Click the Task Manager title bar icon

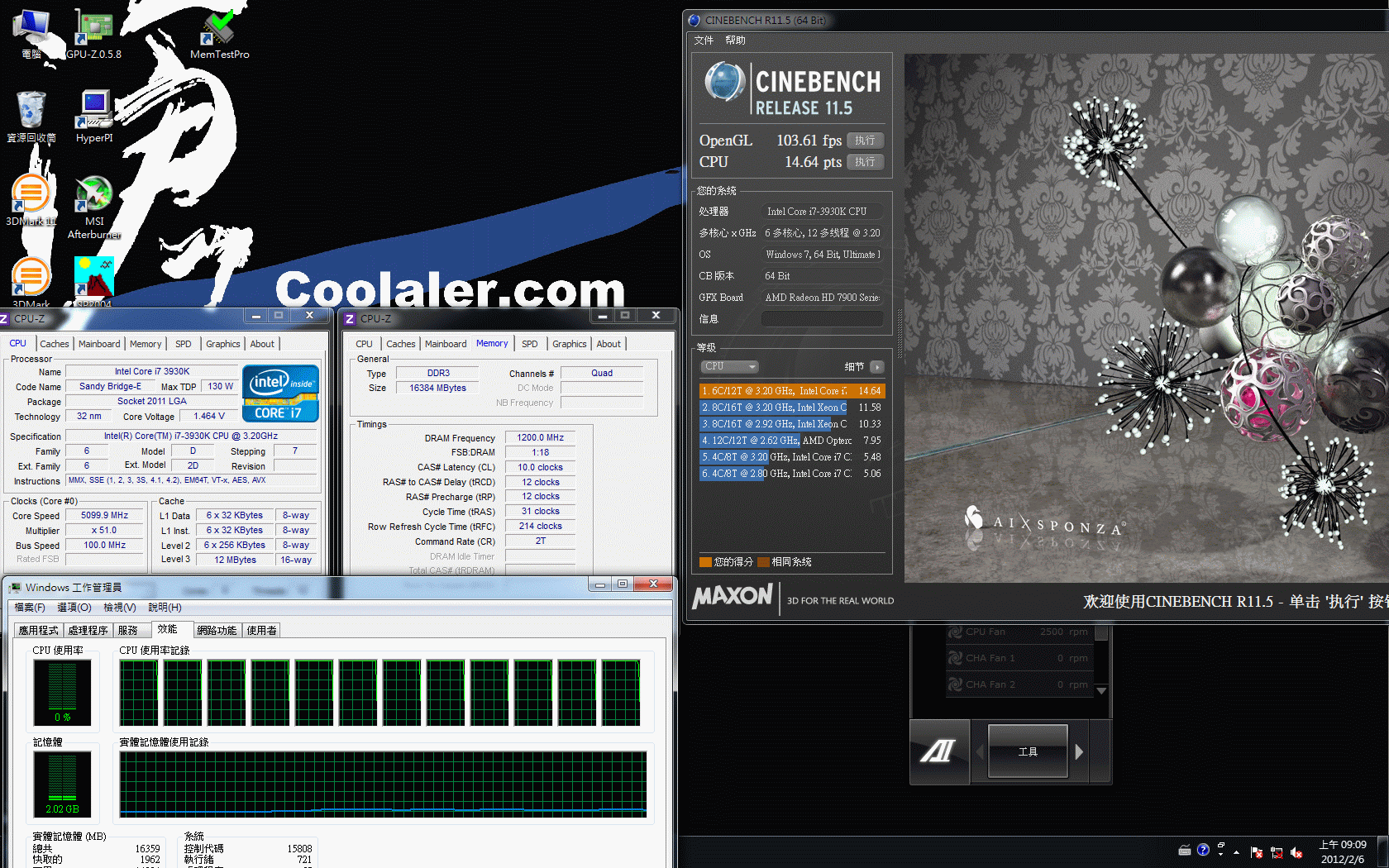[15, 588]
